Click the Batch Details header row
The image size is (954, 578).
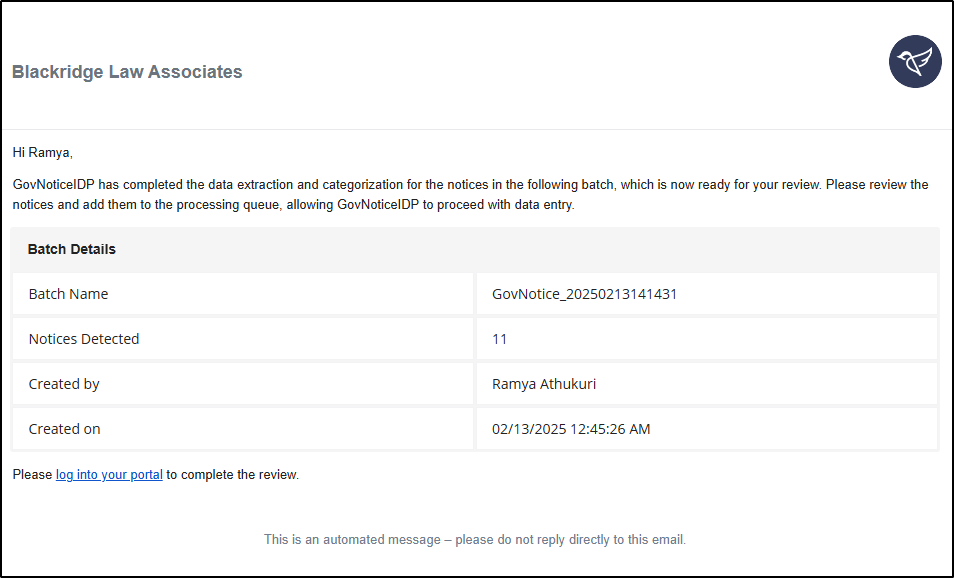[x=474, y=249]
